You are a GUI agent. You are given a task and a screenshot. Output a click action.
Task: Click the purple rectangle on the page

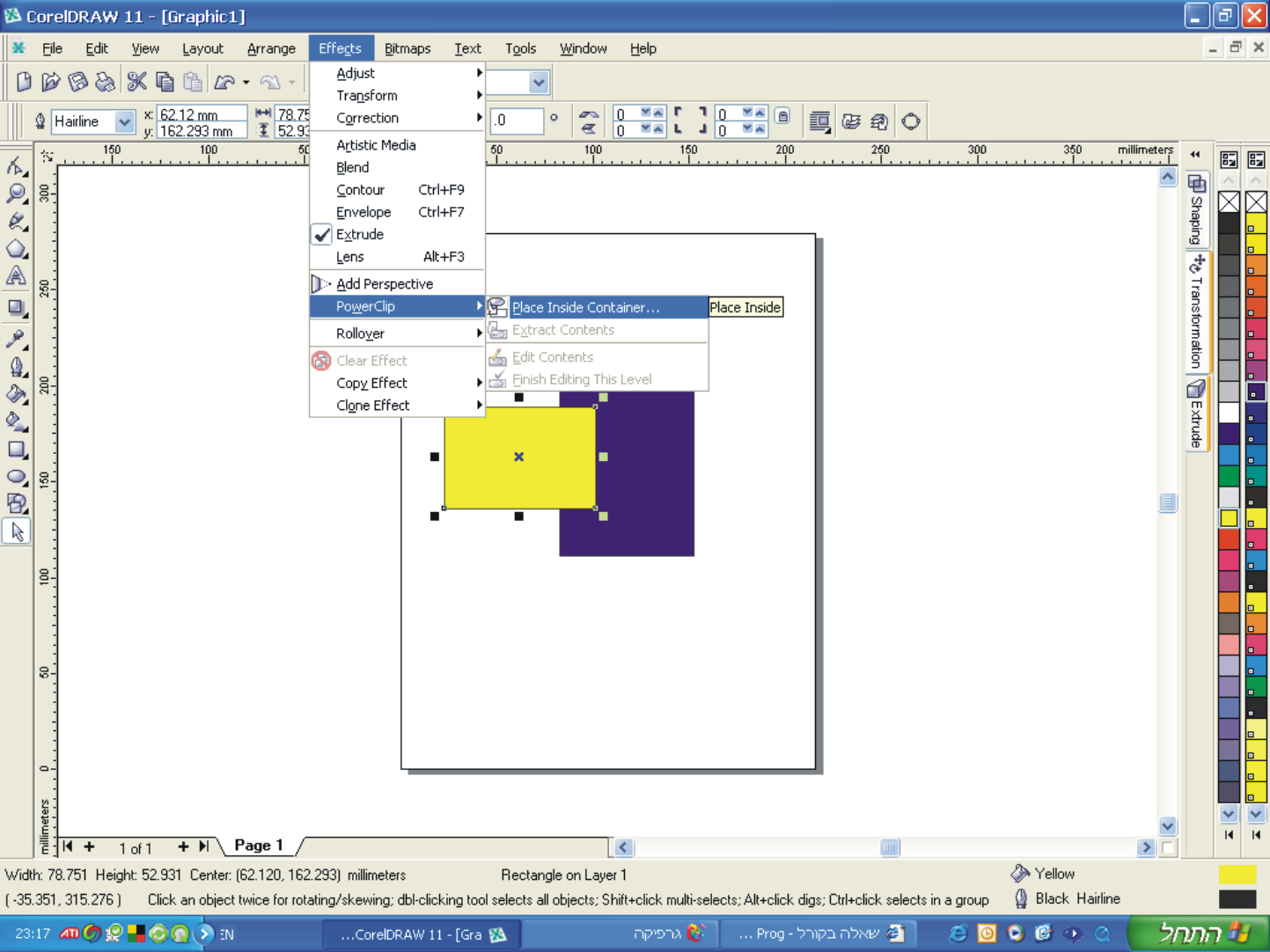[646, 475]
